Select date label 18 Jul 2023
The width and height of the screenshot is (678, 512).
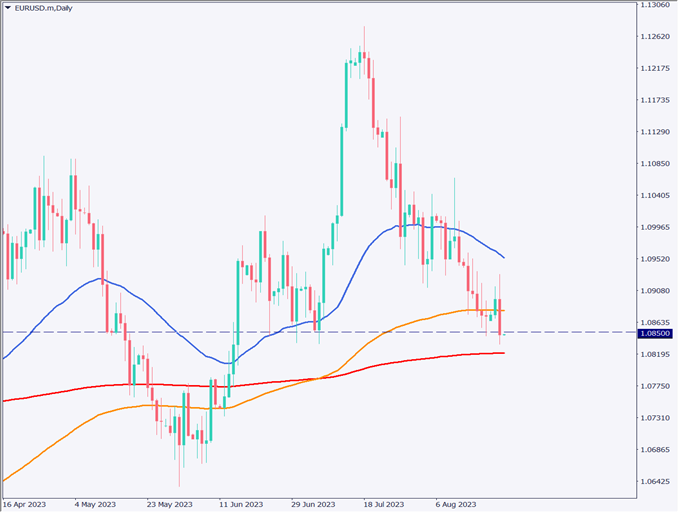[x=384, y=505]
